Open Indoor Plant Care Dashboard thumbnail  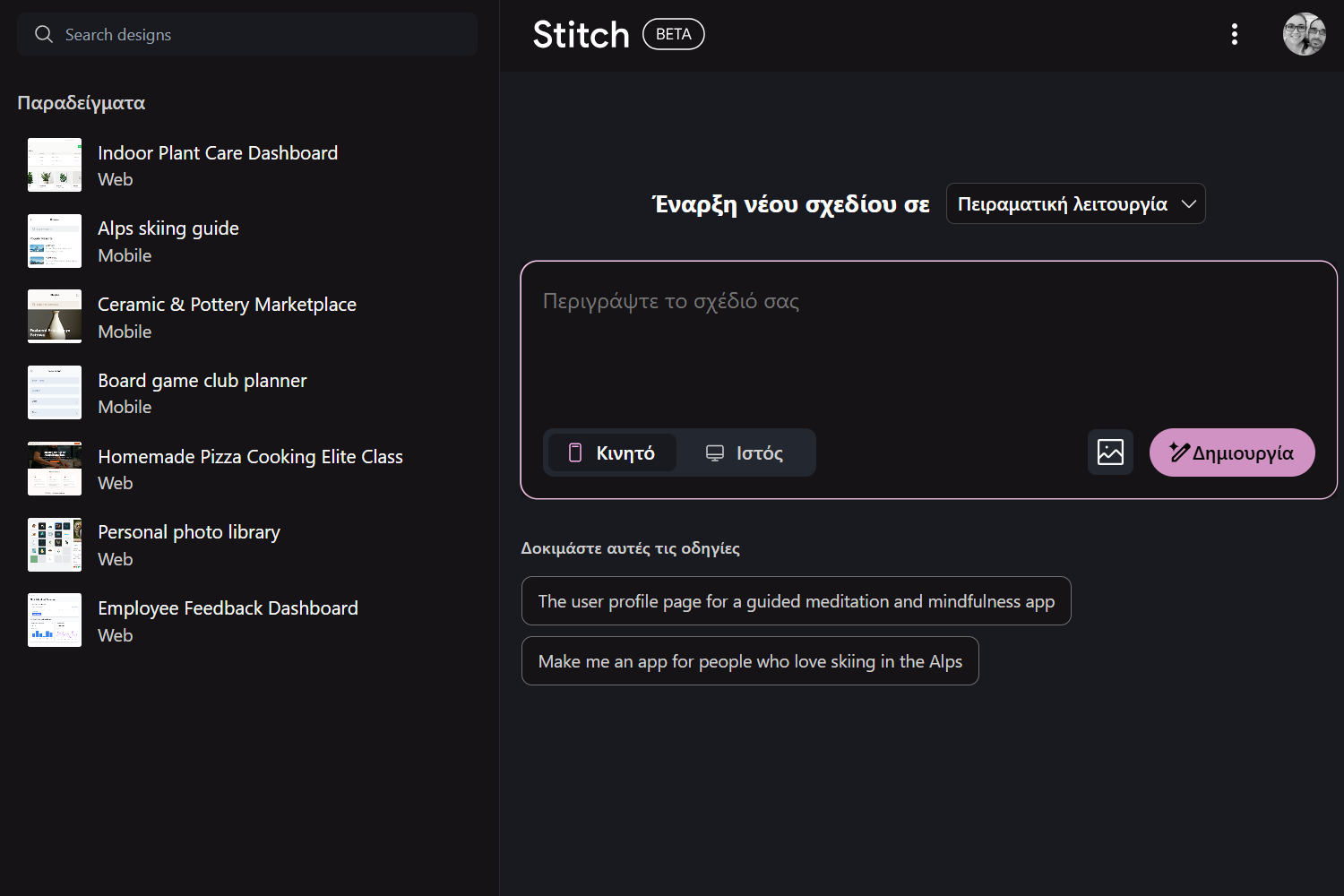55,165
